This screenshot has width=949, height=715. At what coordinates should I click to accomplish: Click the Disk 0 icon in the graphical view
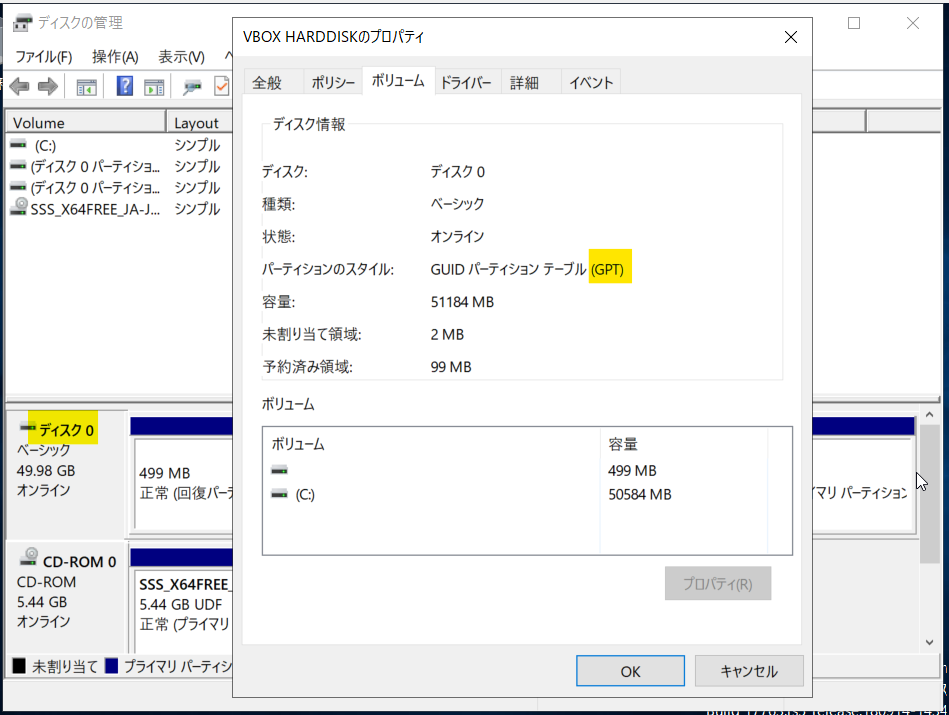click(27, 427)
